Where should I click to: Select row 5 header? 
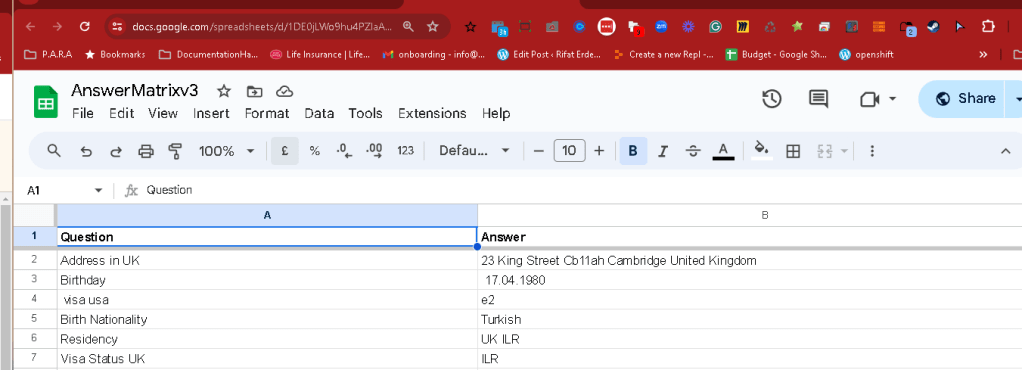35,319
